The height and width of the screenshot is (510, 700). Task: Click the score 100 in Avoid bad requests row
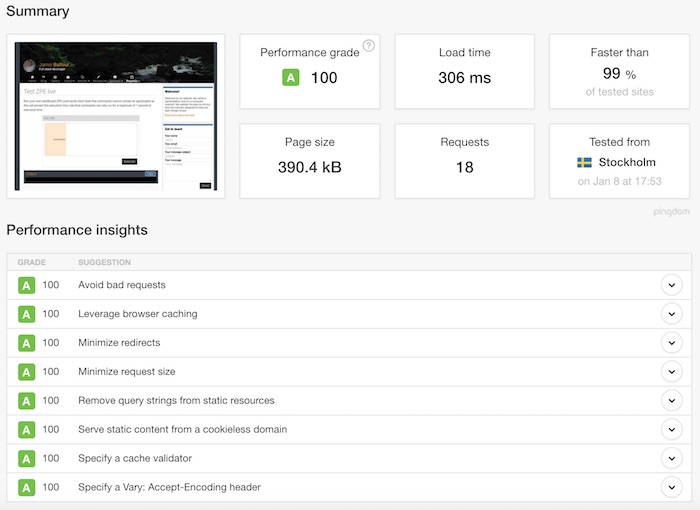(51, 285)
